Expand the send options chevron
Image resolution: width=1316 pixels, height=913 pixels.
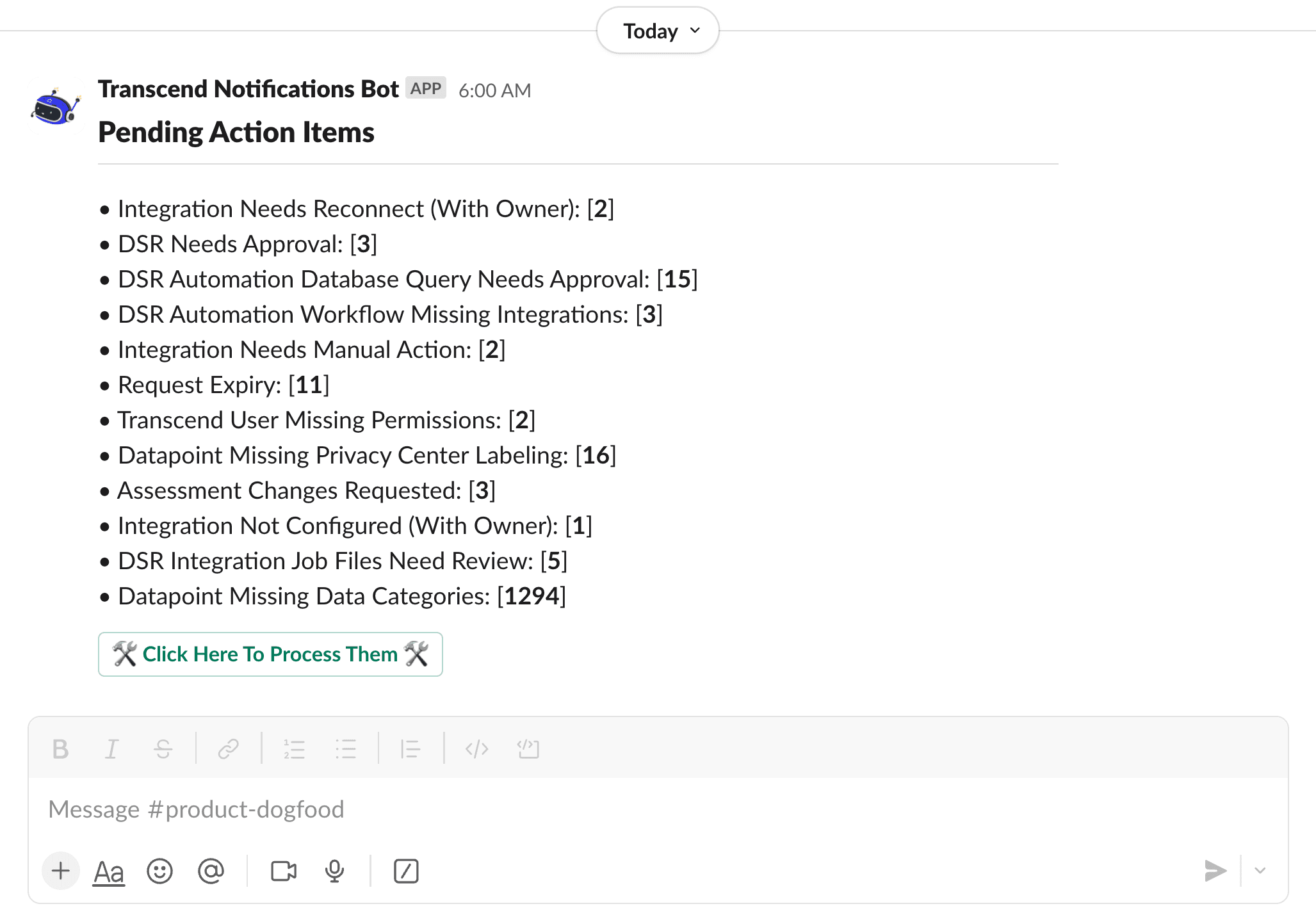tap(1260, 871)
